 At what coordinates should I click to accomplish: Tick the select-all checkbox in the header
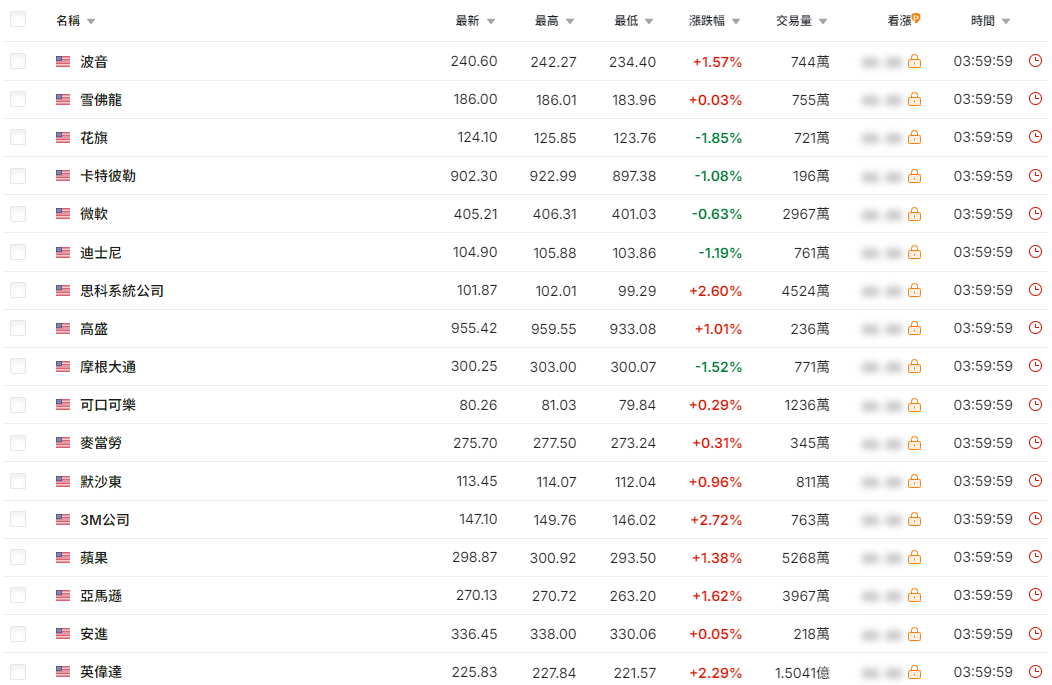[x=18, y=19]
